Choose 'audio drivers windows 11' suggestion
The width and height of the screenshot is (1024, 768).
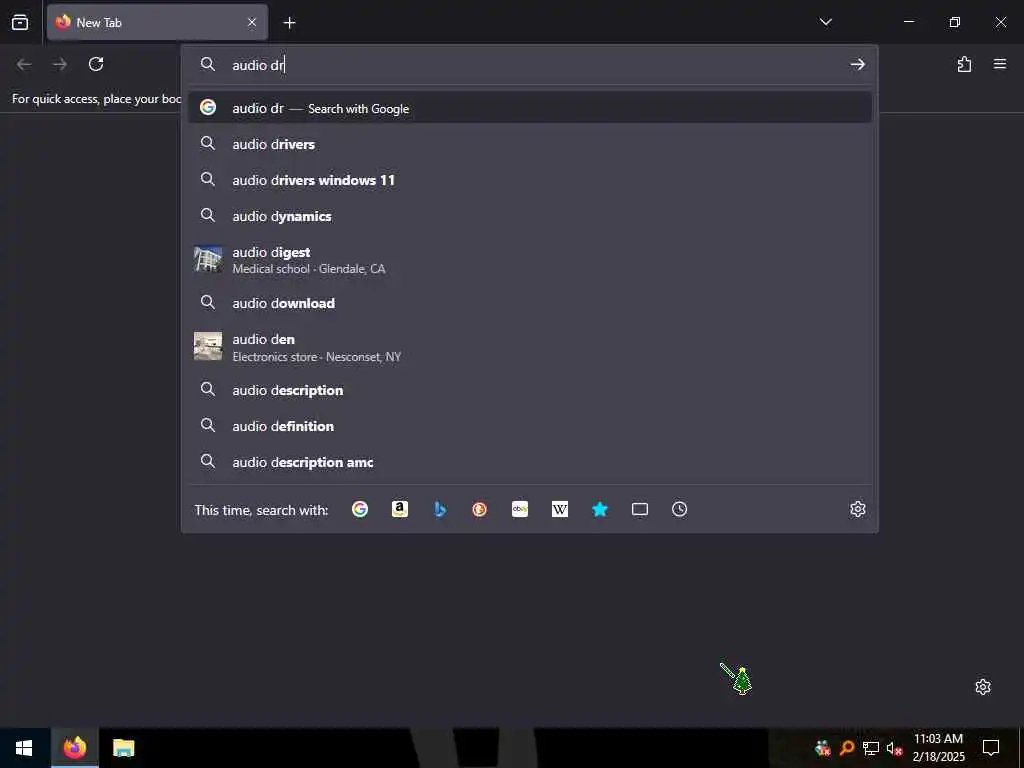coord(530,180)
